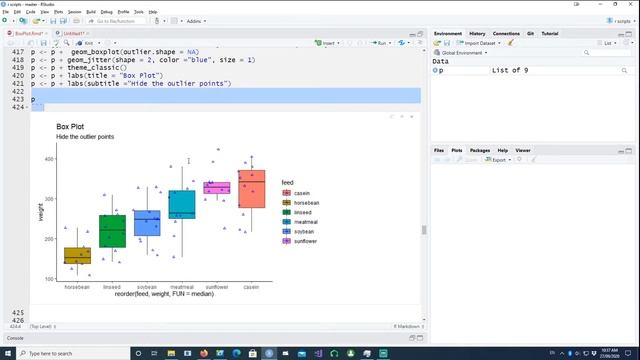This screenshot has width=640, height=360.
Task: Open Firefox from the taskbar
Action: pyautogui.click(x=204, y=353)
